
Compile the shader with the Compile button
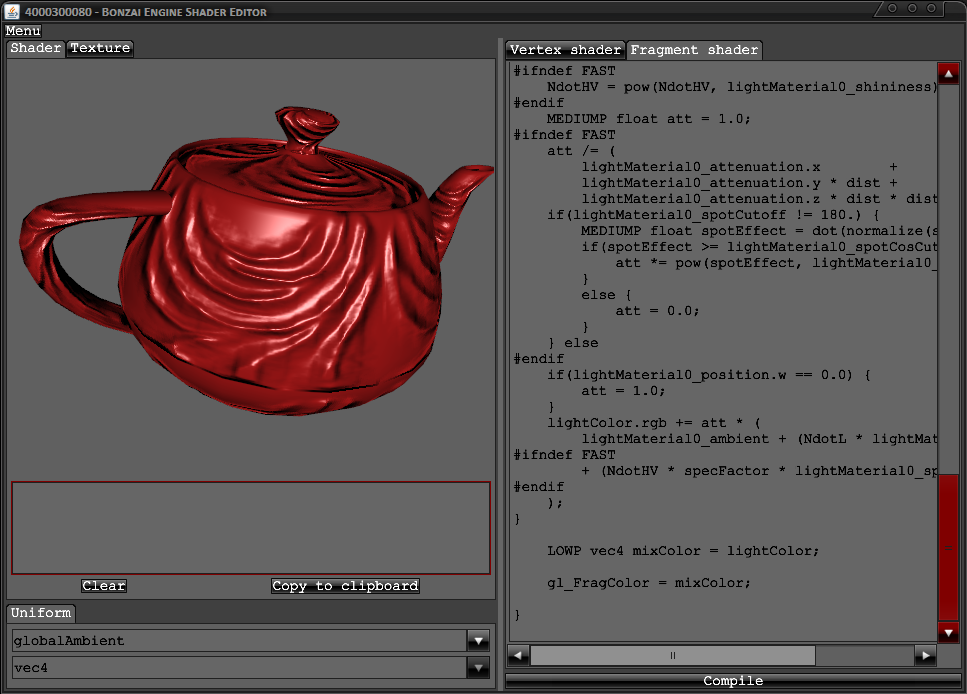[732, 681]
